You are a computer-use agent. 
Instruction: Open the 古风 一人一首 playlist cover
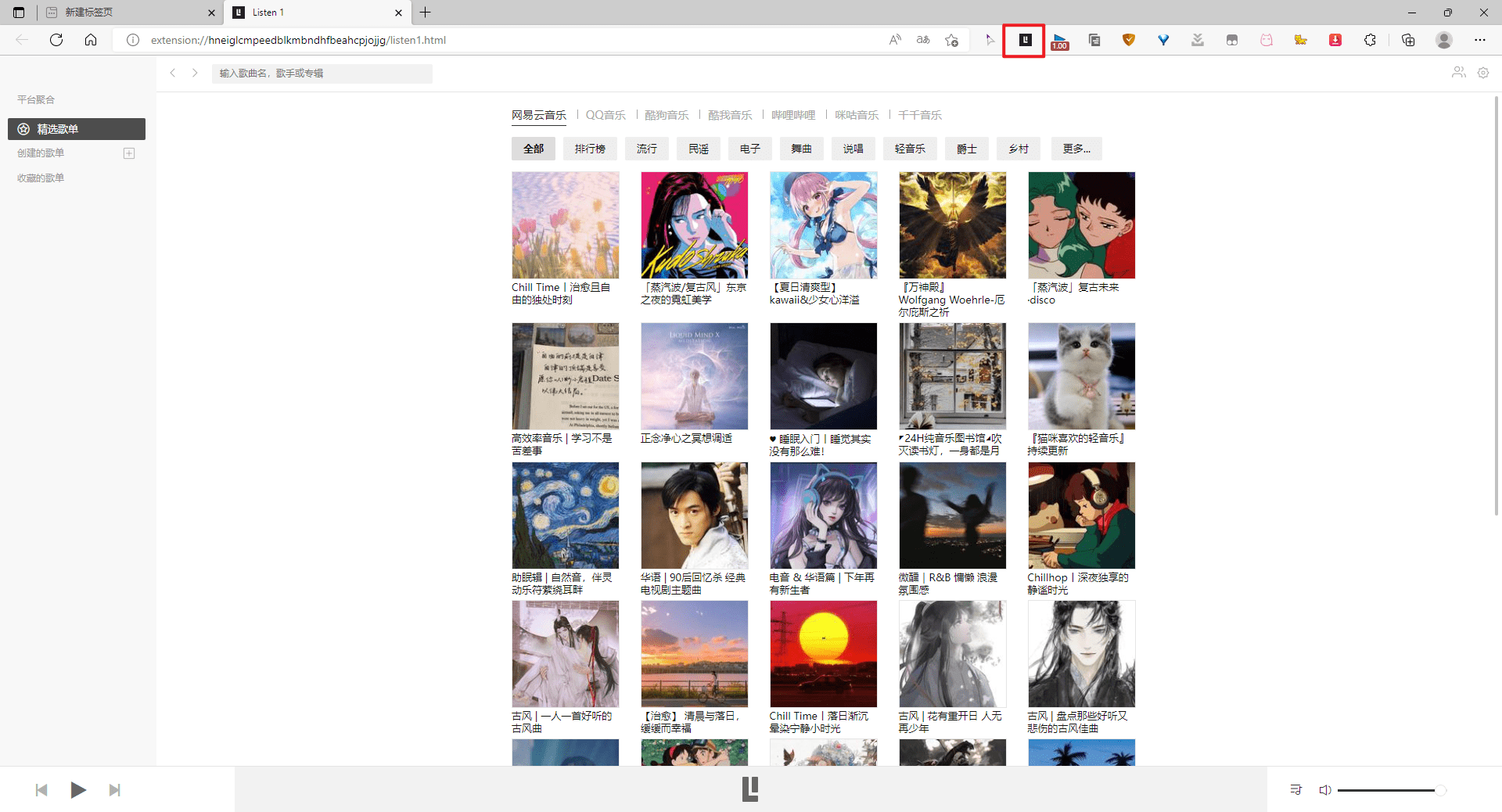[566, 654]
